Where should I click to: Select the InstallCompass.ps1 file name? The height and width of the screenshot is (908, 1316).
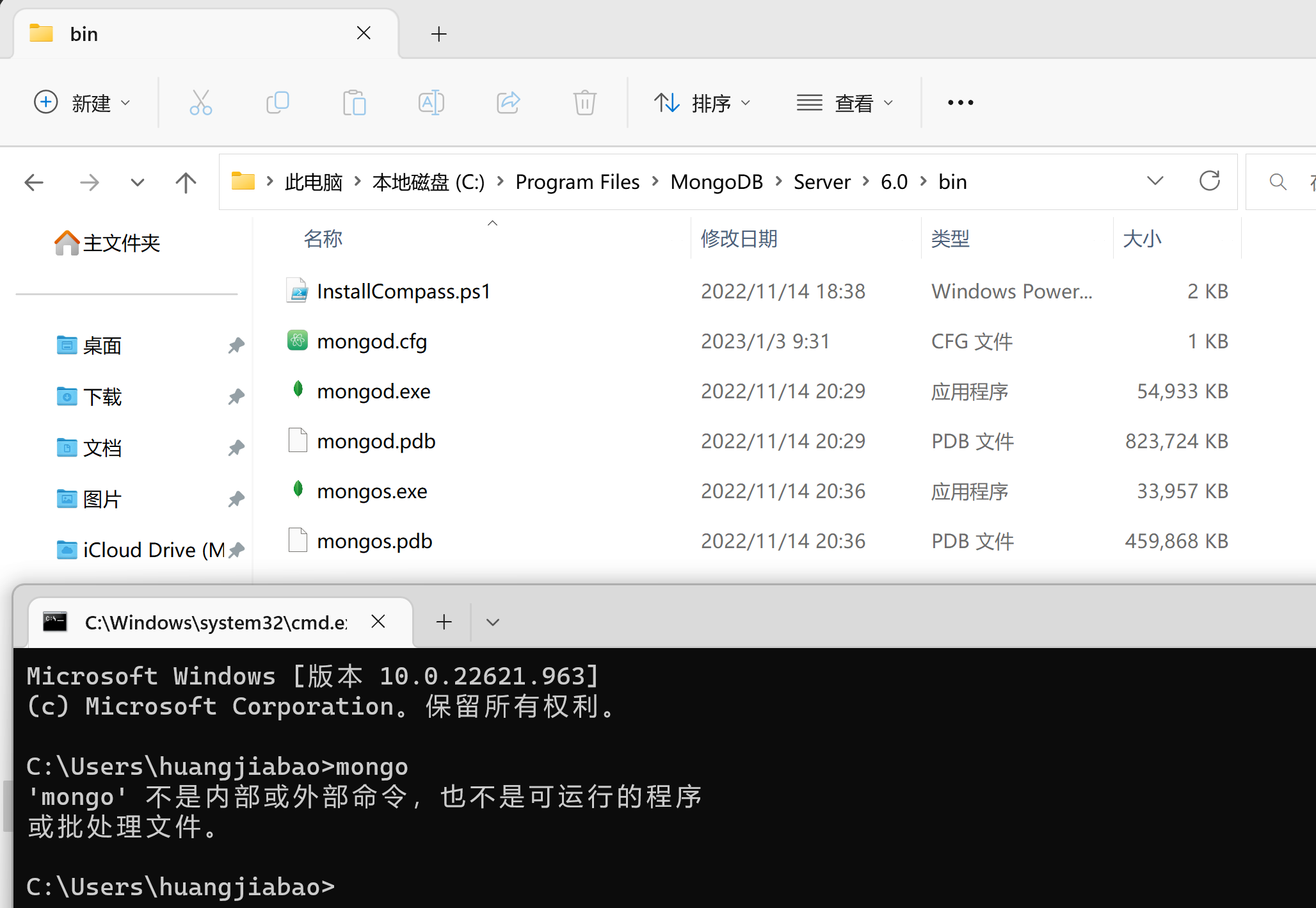tap(404, 291)
